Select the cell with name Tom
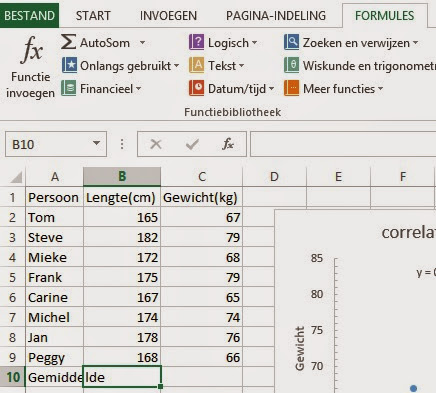Viewport: 436px width, 393px height. click(54, 217)
